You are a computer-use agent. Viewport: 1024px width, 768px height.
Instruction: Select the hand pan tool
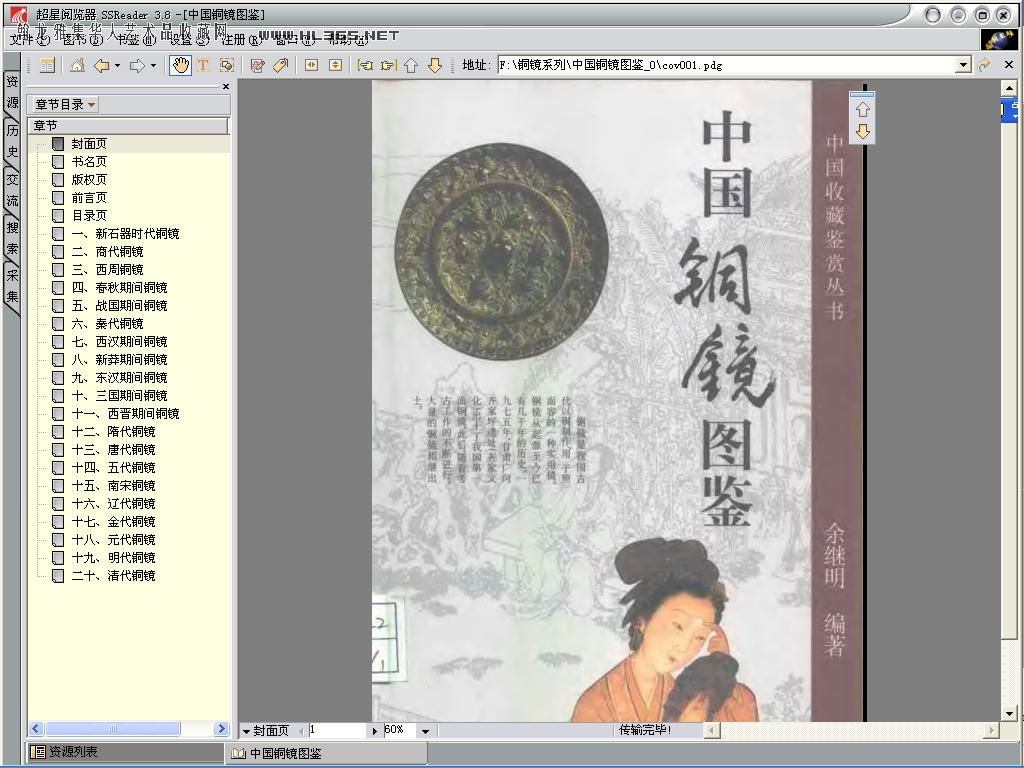pyautogui.click(x=181, y=65)
